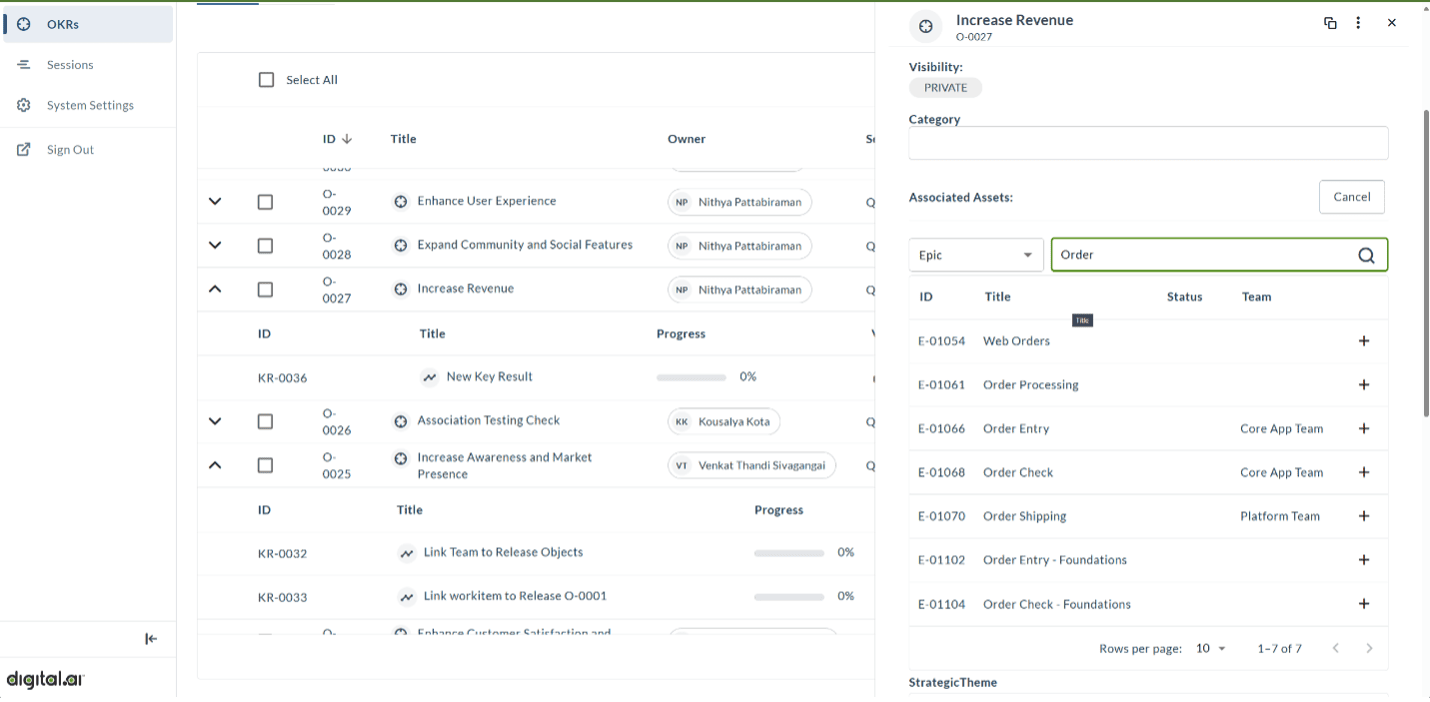This screenshot has height=702, width=1430.
Task: Click the objective icon beside Enhance User Experience
Action: [401, 202]
